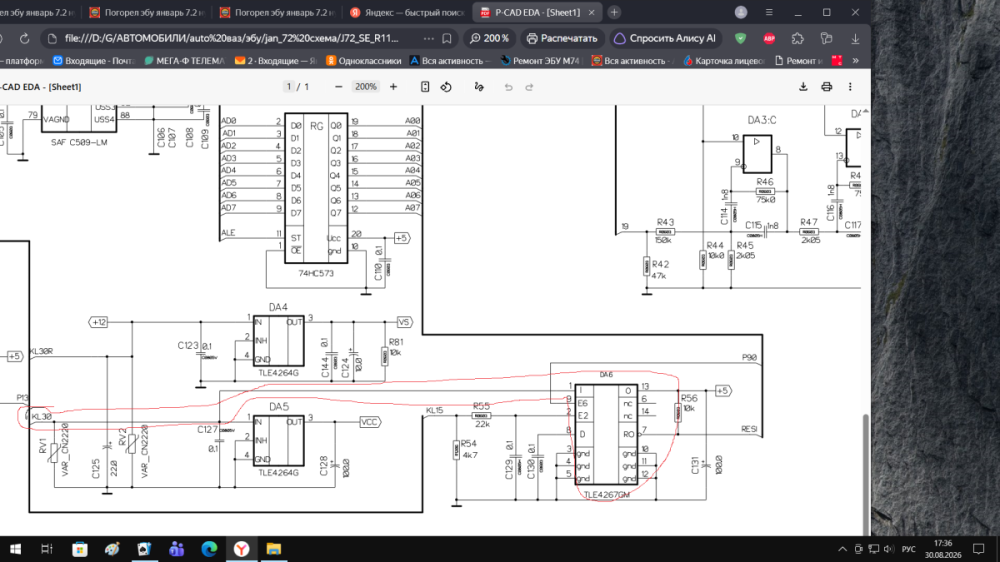Open the browser hamburger menu
The width and height of the screenshot is (1000, 562).
769,12
